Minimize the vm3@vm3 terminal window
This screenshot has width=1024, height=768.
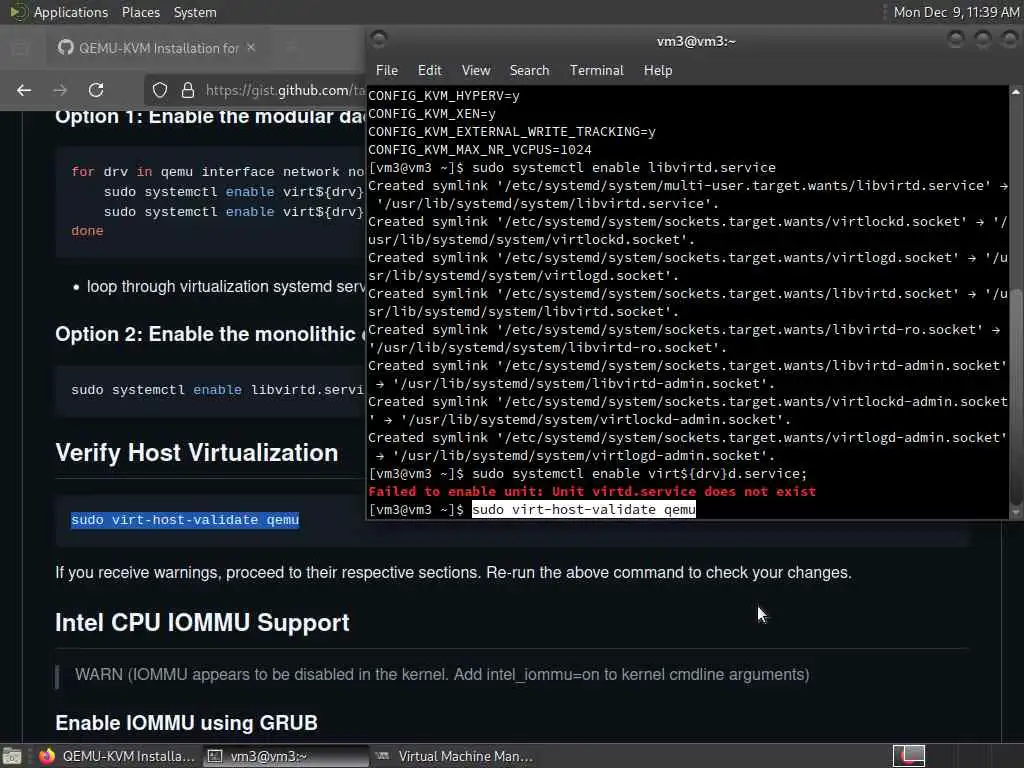click(x=955, y=40)
